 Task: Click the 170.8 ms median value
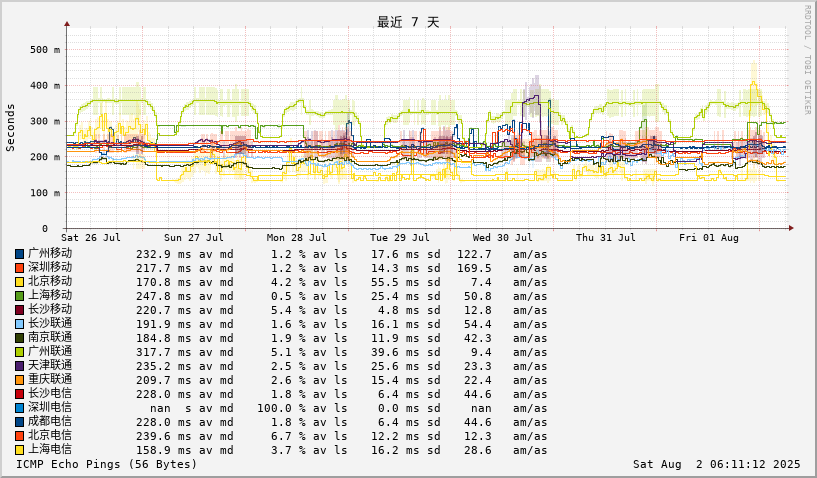(164, 283)
